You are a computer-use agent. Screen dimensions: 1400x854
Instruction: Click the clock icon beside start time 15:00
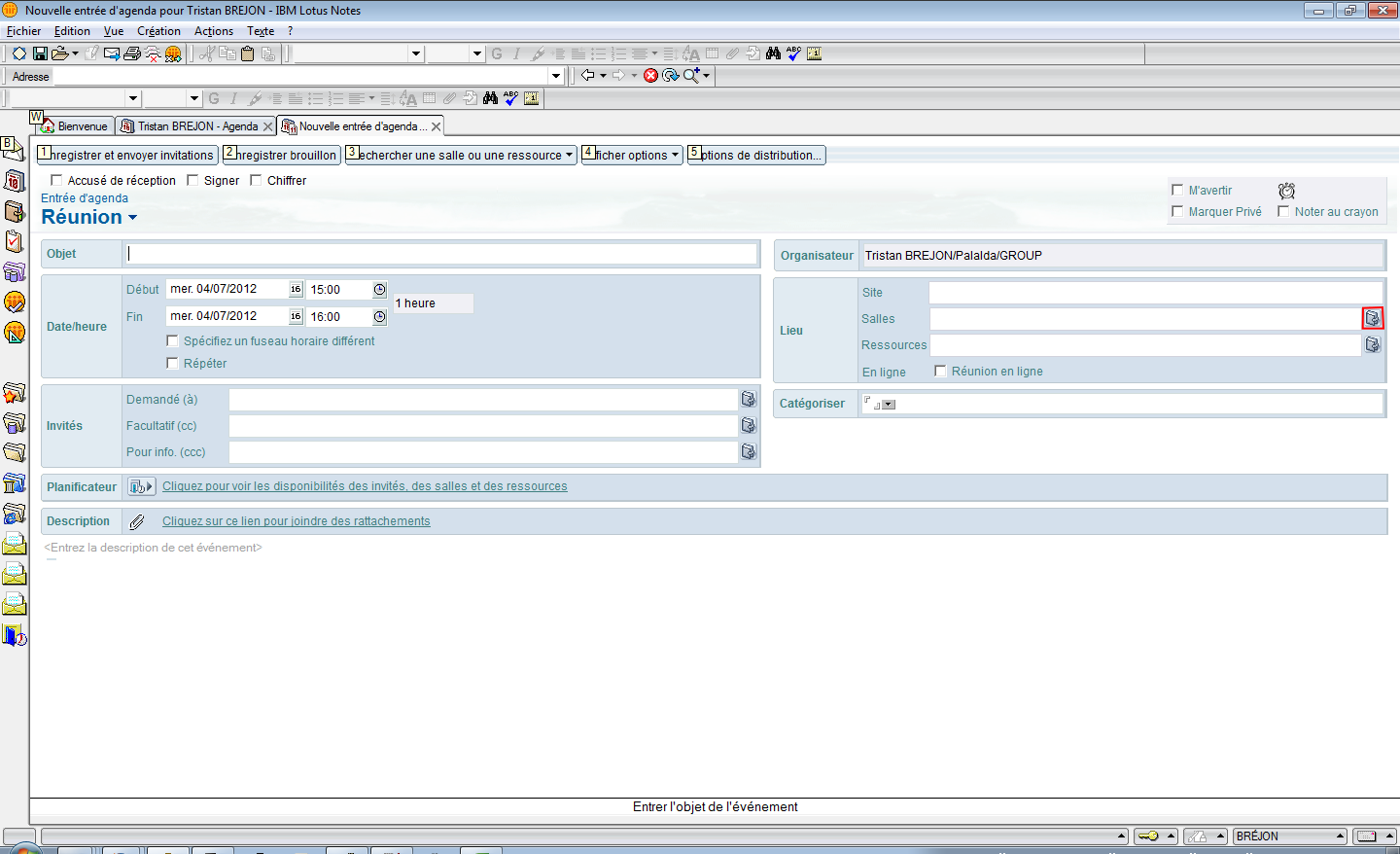pyautogui.click(x=379, y=290)
